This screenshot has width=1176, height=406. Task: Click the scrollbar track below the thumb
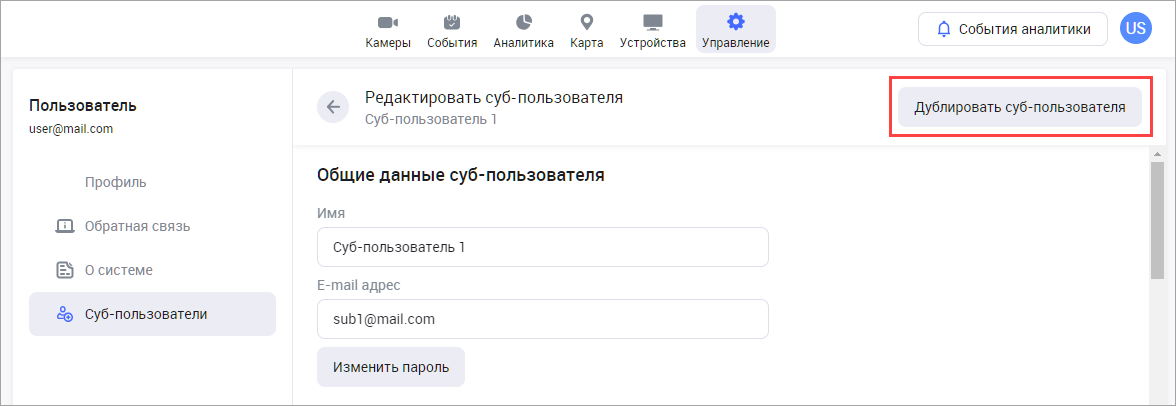[x=1157, y=340]
